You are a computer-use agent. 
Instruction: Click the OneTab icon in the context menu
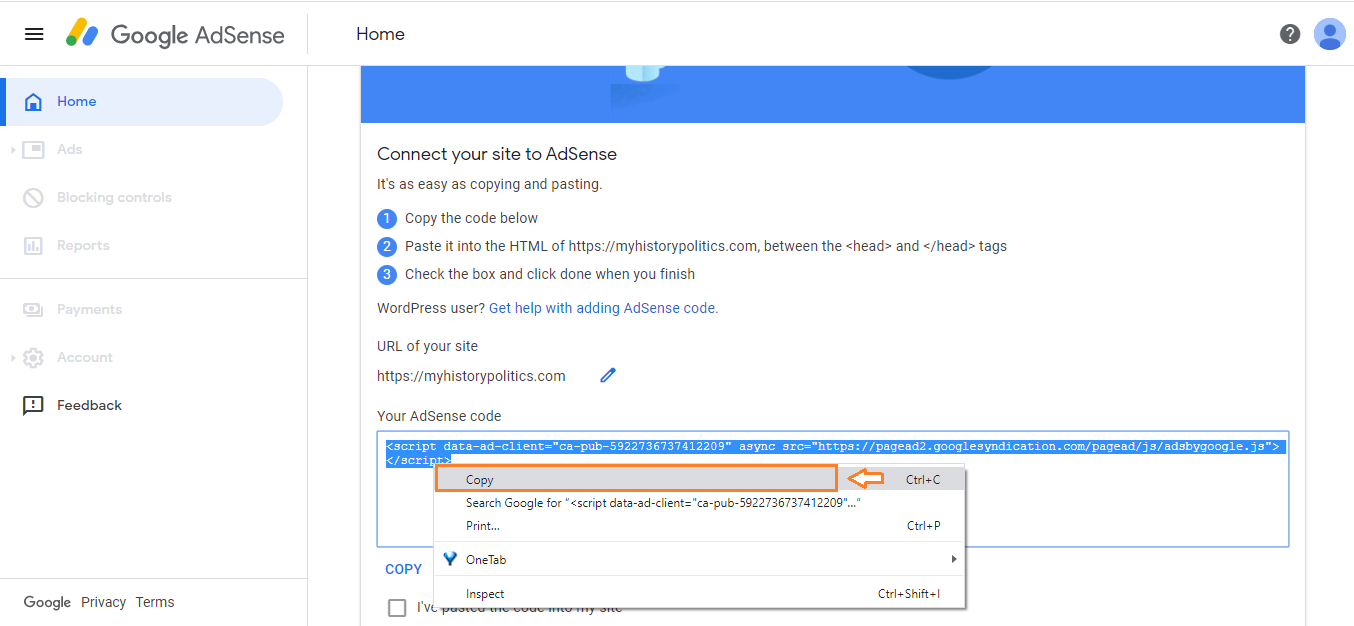(x=451, y=559)
